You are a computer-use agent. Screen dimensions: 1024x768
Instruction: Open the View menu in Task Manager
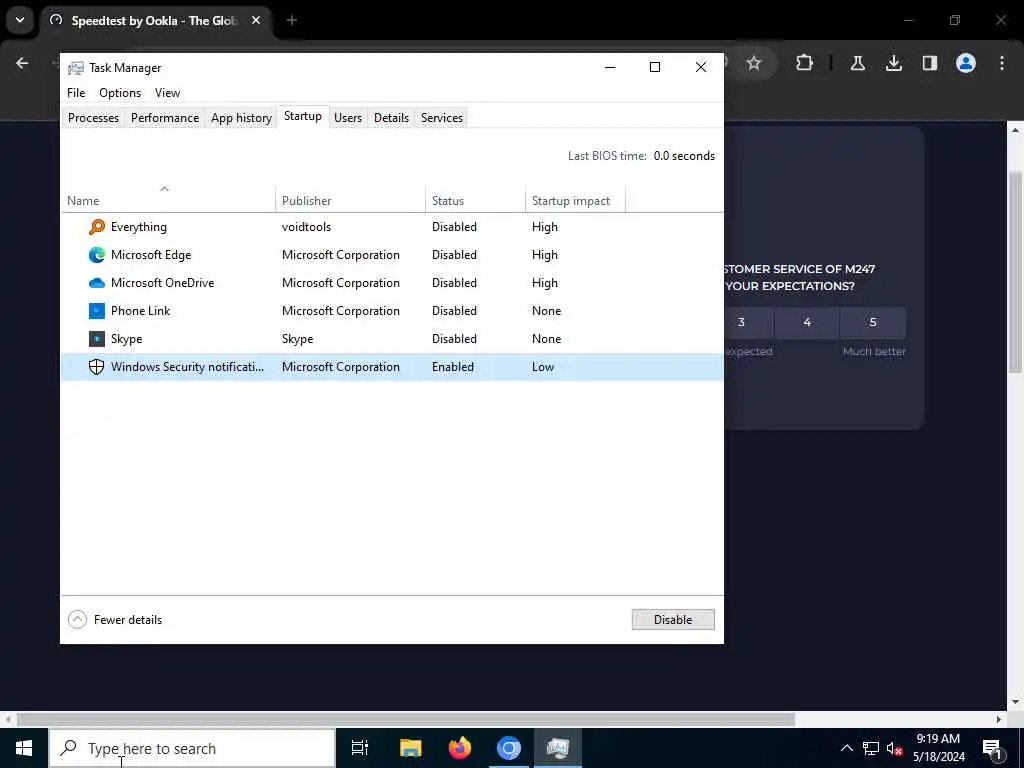point(167,93)
